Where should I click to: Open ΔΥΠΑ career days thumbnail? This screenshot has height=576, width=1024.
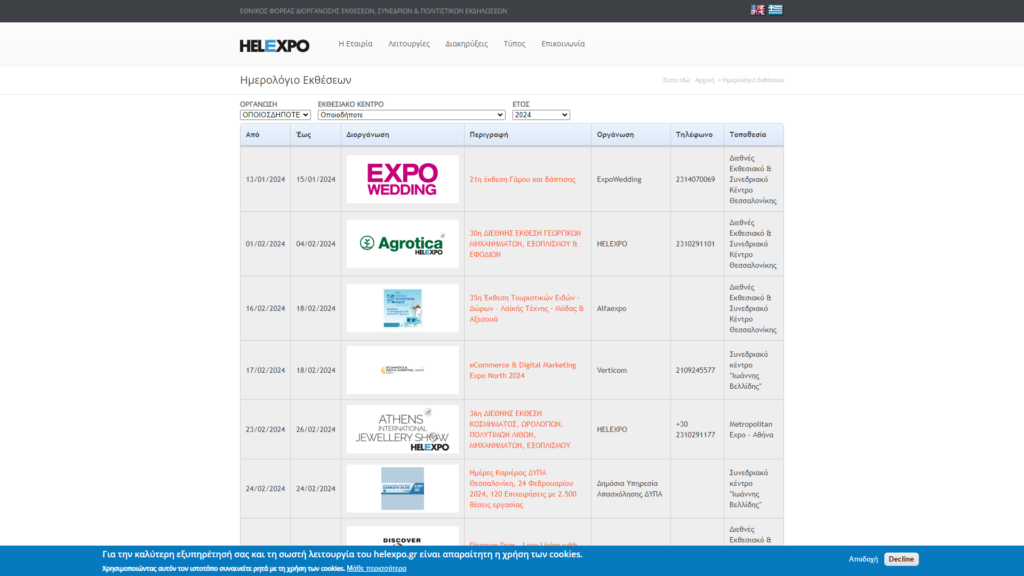(402, 488)
